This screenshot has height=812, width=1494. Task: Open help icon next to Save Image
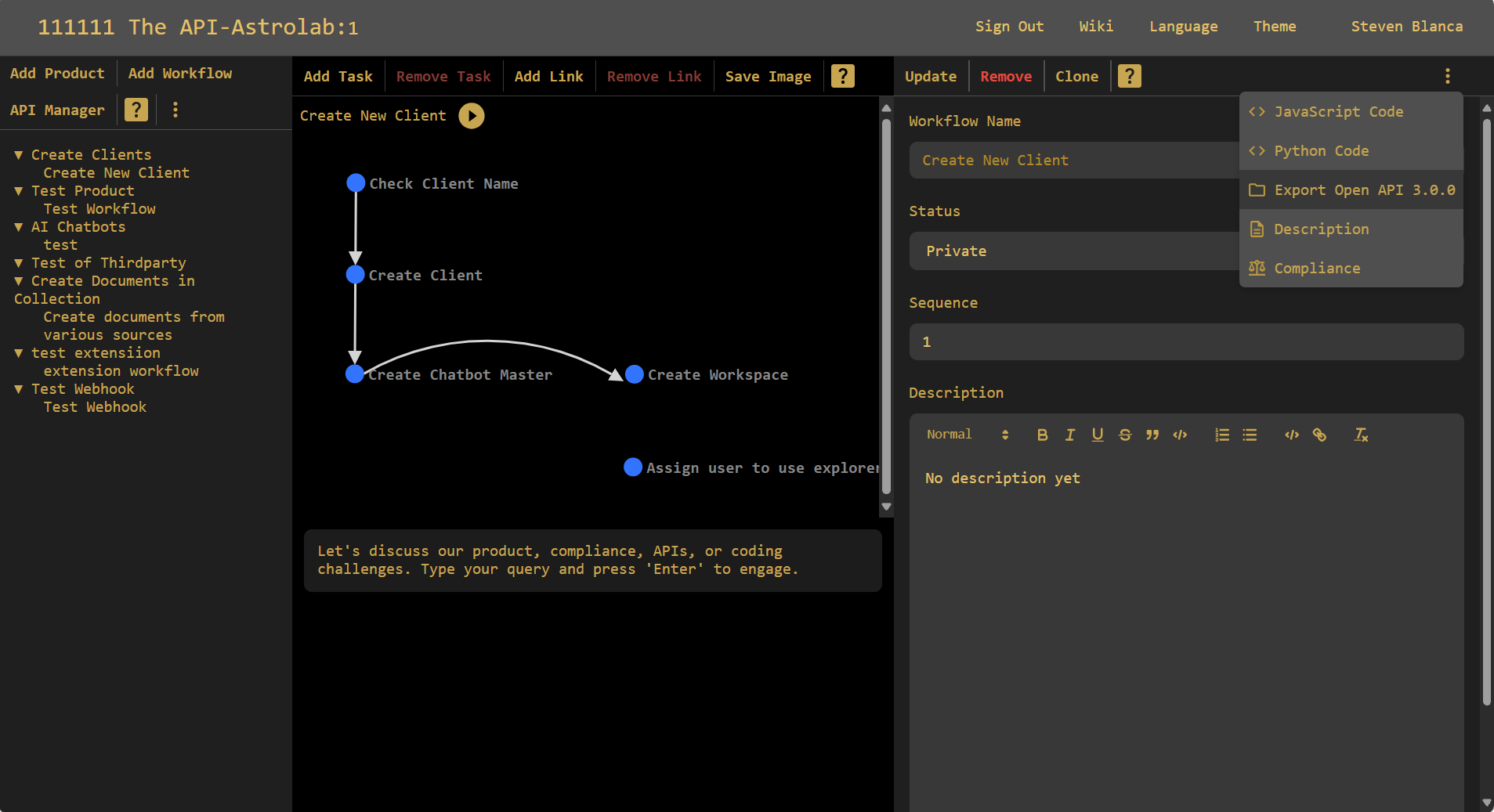click(x=842, y=76)
